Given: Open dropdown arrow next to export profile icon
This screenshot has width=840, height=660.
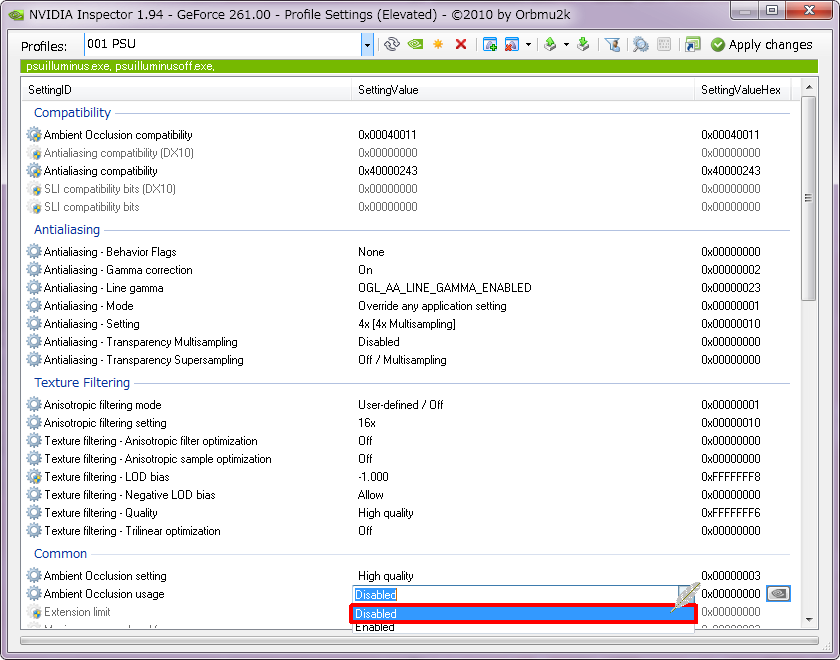Looking at the screenshot, I should tap(566, 44).
